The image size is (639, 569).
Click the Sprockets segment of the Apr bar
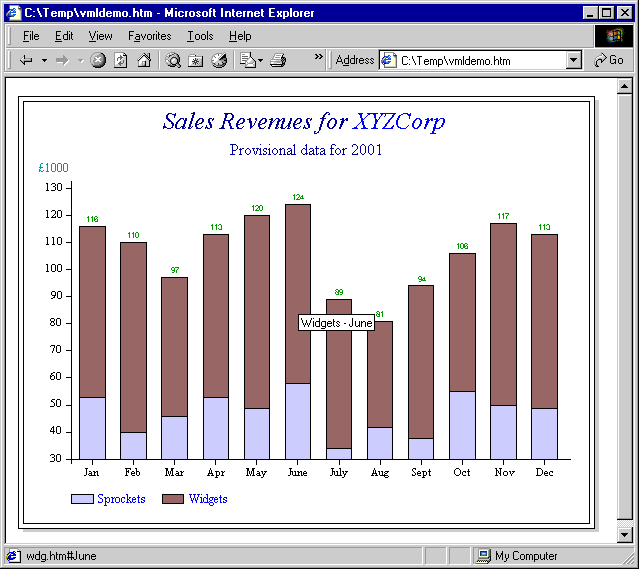pyautogui.click(x=216, y=428)
